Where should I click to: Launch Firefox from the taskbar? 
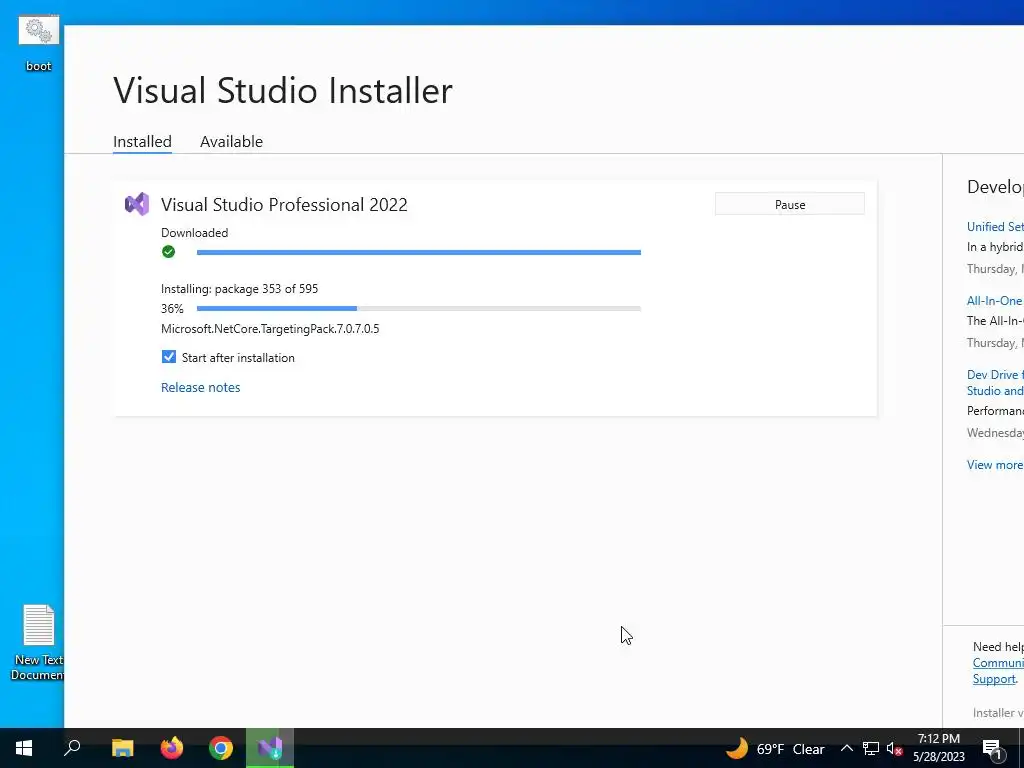coord(172,748)
